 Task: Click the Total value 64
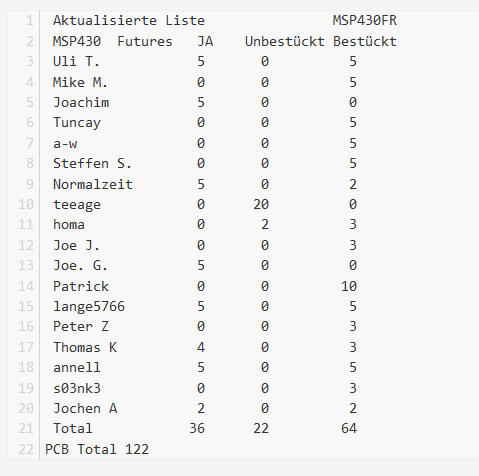[x=349, y=429]
